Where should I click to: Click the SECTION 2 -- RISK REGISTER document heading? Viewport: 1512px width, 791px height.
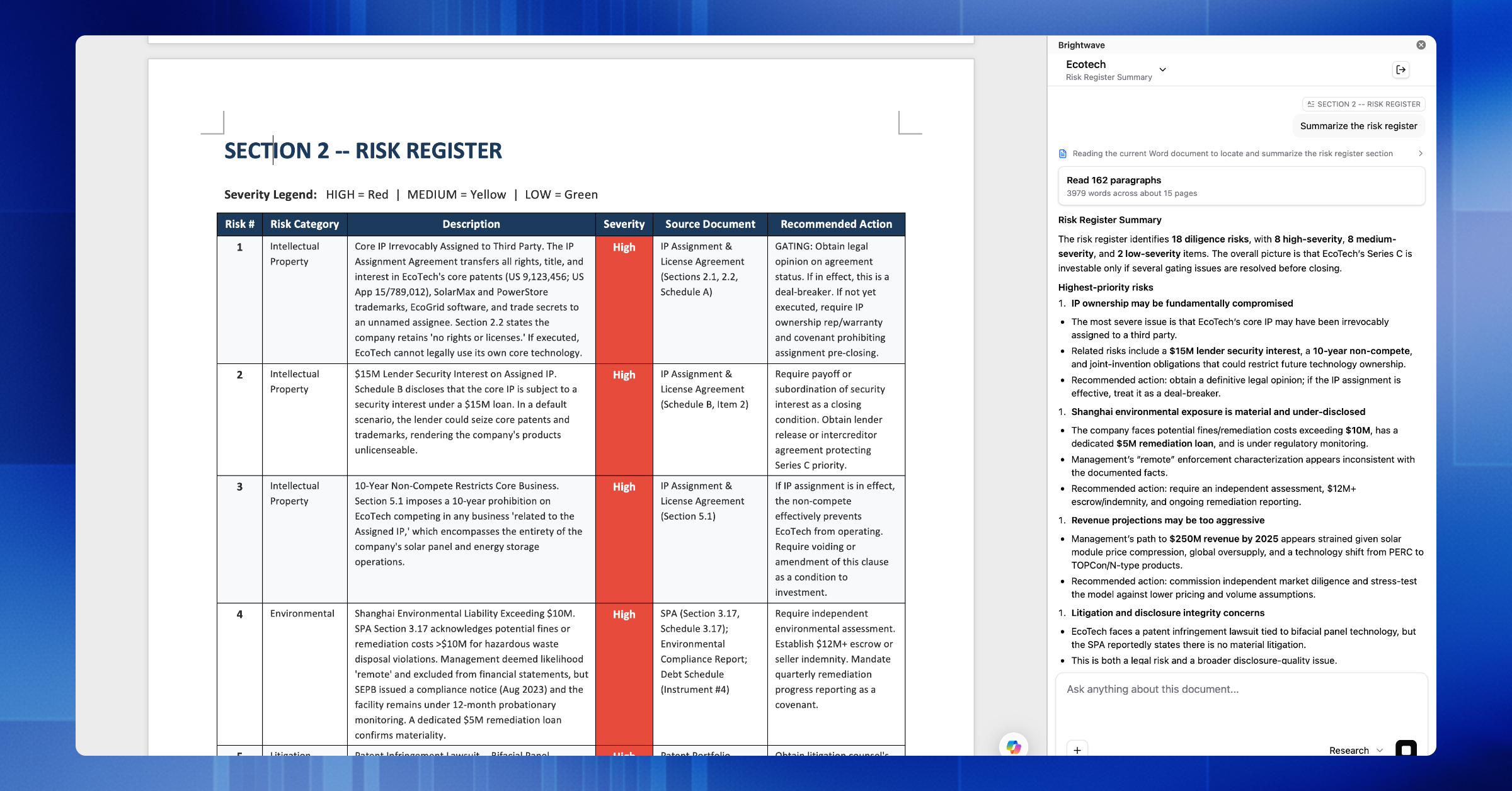point(363,151)
